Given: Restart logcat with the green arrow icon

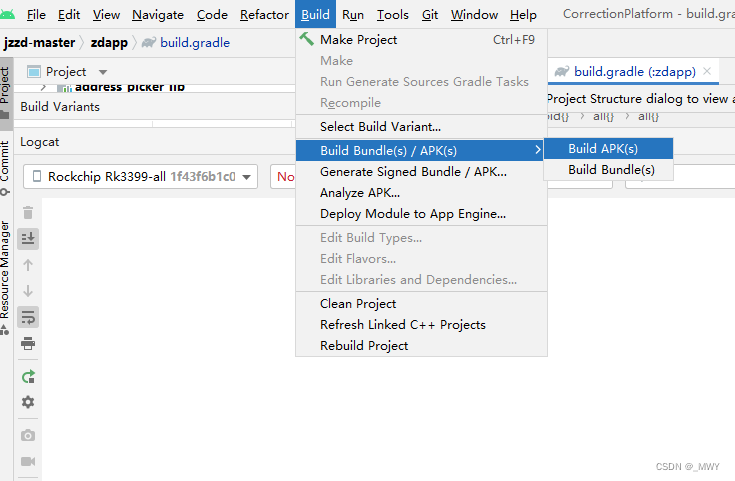Looking at the screenshot, I should [x=28, y=376].
